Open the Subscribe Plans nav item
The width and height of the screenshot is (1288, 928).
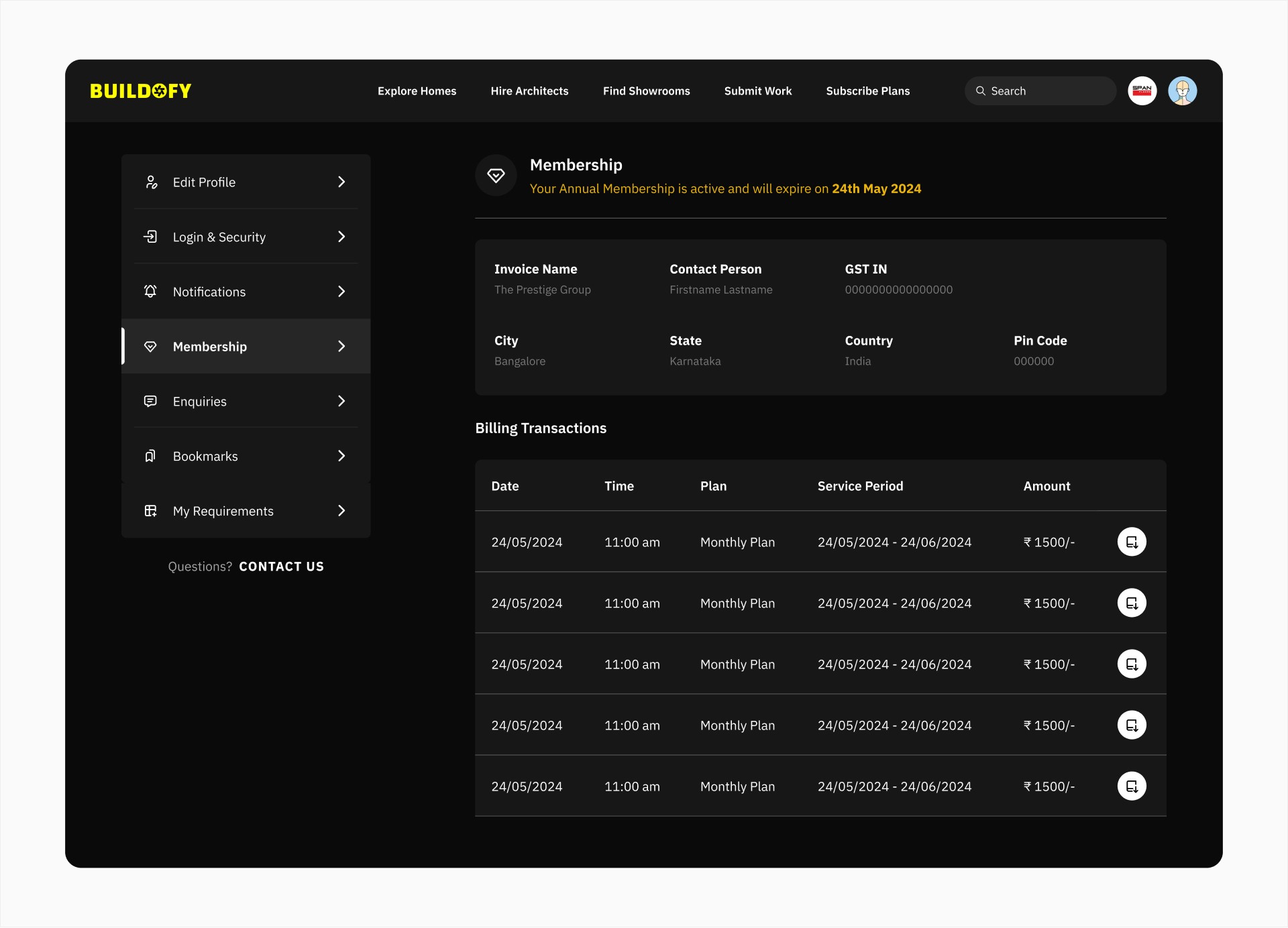[x=867, y=91]
